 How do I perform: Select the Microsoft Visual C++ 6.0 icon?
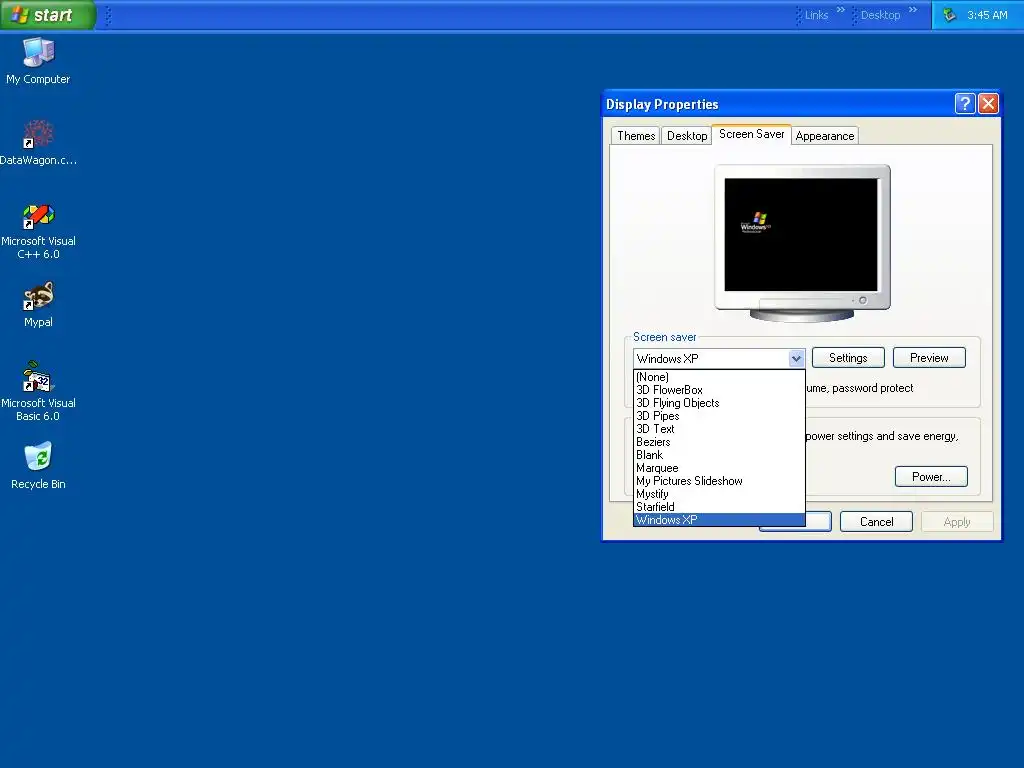point(38,231)
